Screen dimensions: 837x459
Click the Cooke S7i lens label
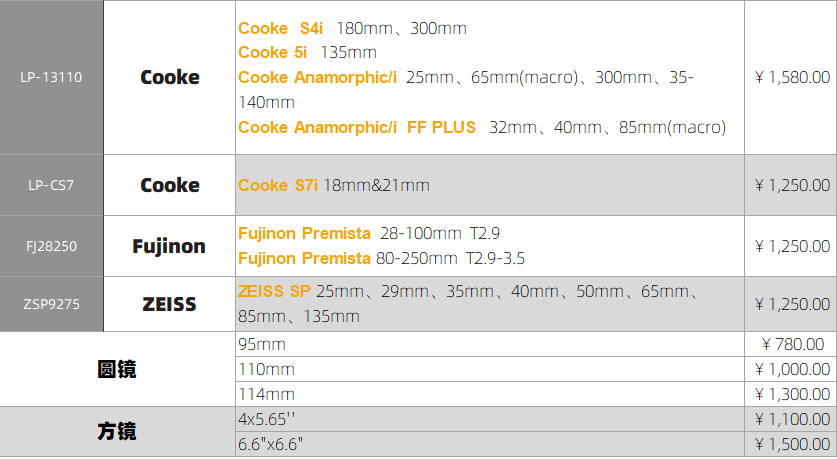pos(279,185)
